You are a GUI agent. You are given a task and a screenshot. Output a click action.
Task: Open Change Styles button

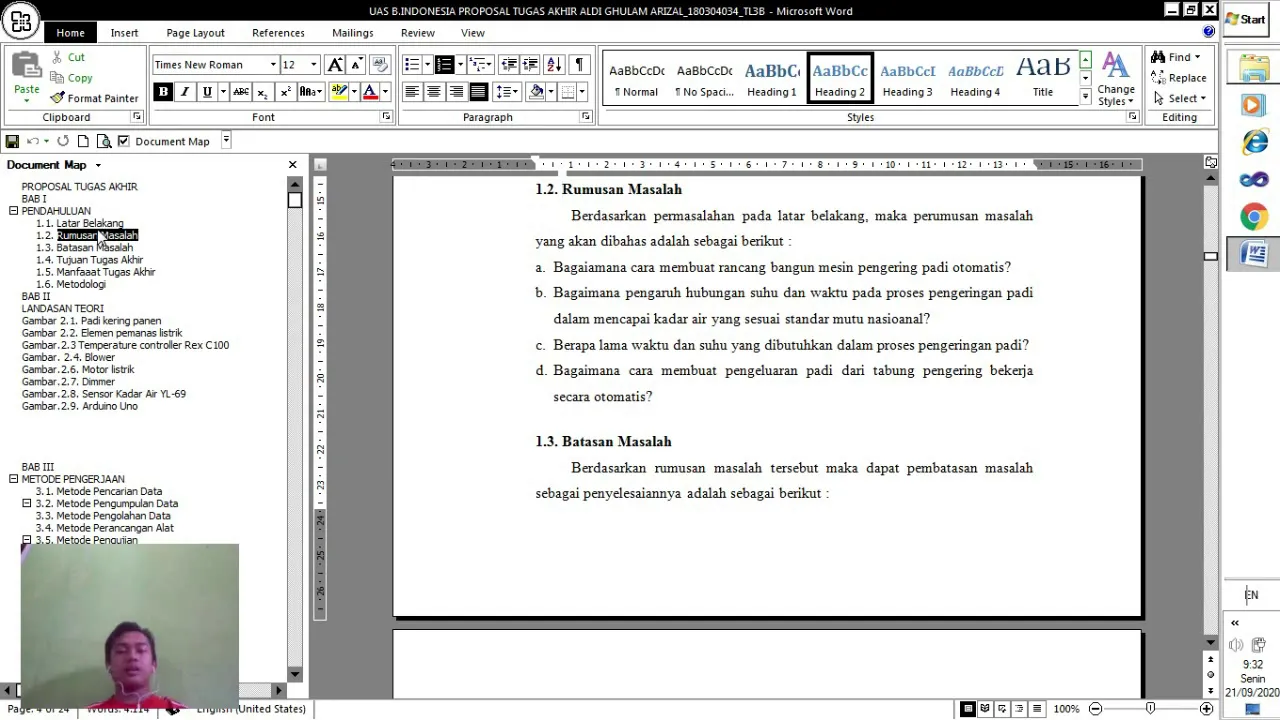click(x=1115, y=80)
